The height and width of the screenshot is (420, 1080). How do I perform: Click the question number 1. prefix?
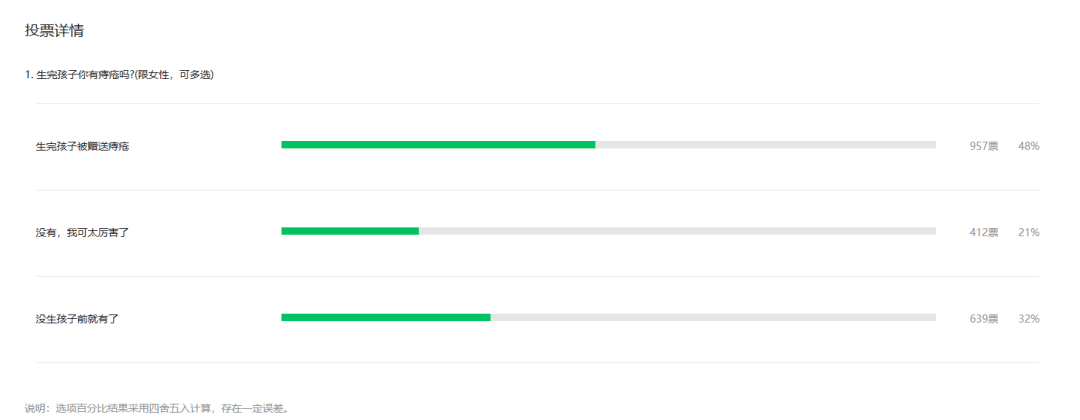coord(29,75)
